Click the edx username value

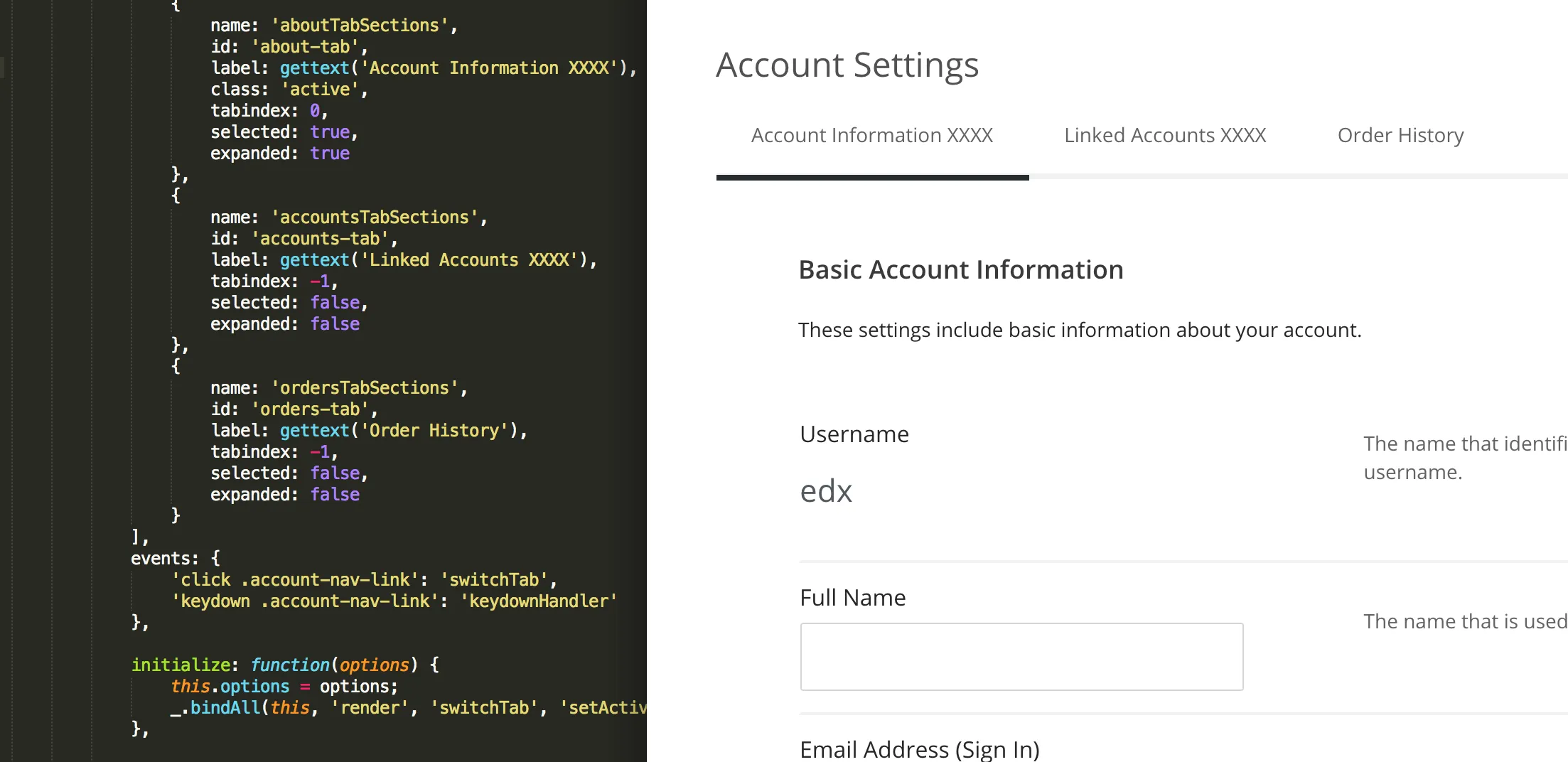(x=825, y=491)
